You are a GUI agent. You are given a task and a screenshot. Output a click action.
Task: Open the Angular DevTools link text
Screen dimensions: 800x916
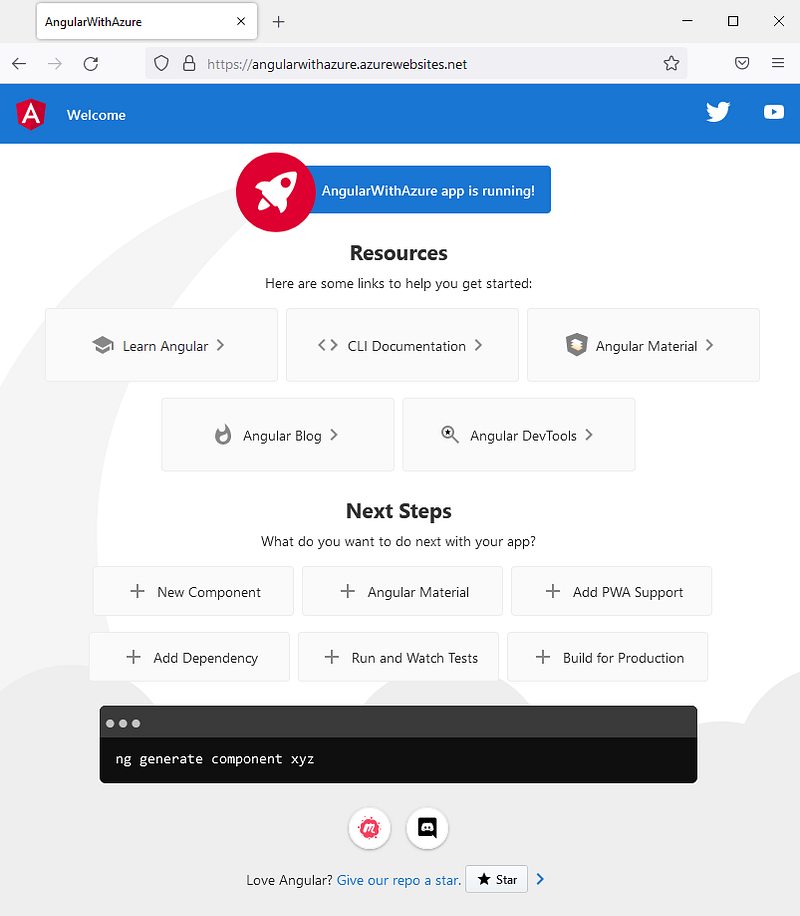coord(523,436)
